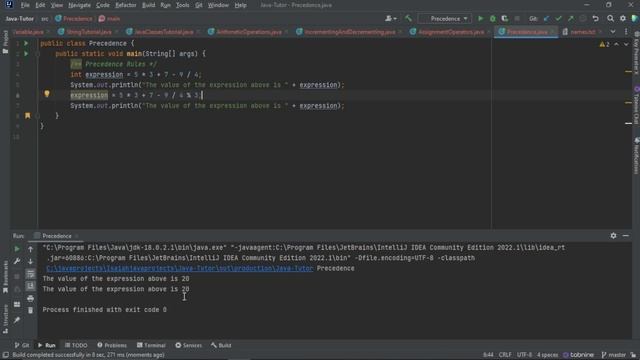This screenshot has width=640, height=360.
Task: Click the Java-Tutor breadcrumb
Action: (20, 19)
